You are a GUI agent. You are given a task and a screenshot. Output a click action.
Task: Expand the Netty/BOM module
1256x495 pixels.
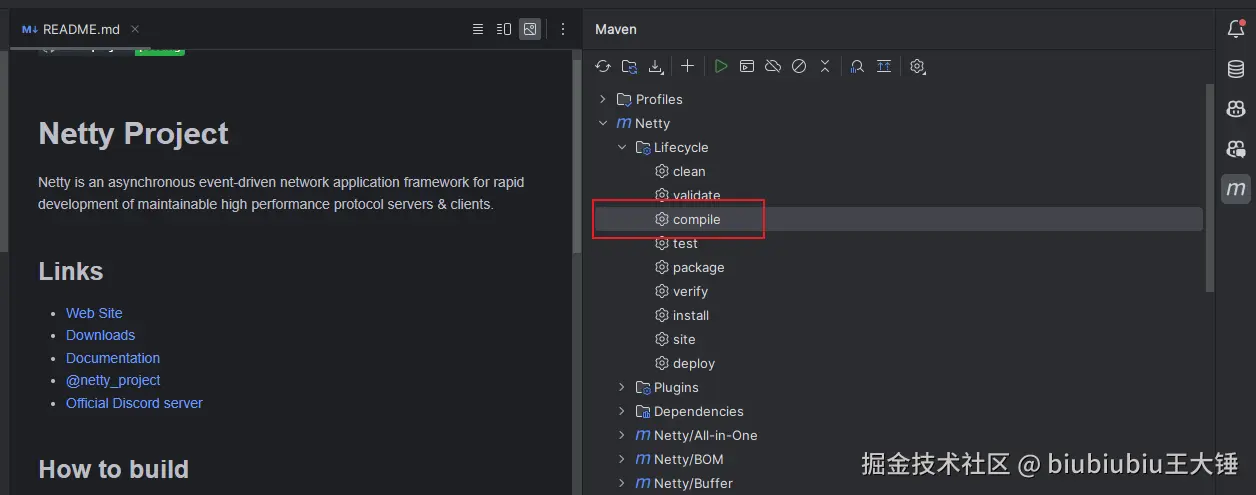pos(621,459)
